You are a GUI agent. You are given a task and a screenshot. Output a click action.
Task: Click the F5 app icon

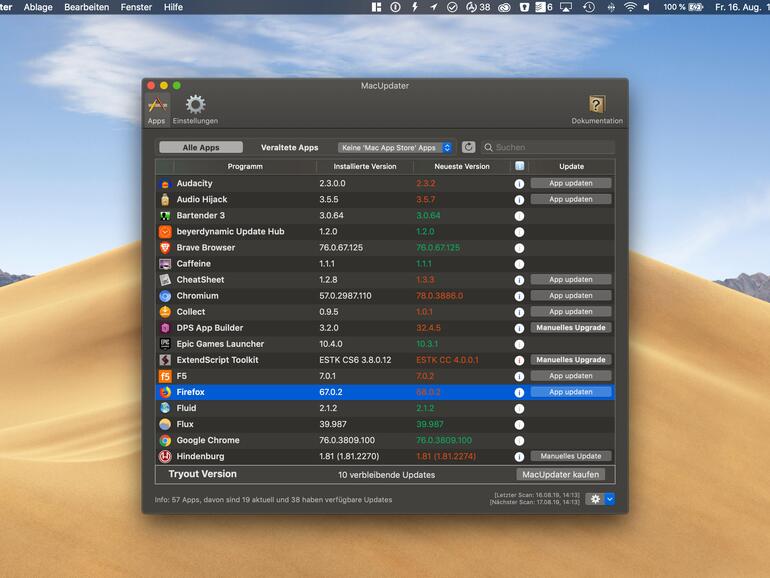[165, 376]
